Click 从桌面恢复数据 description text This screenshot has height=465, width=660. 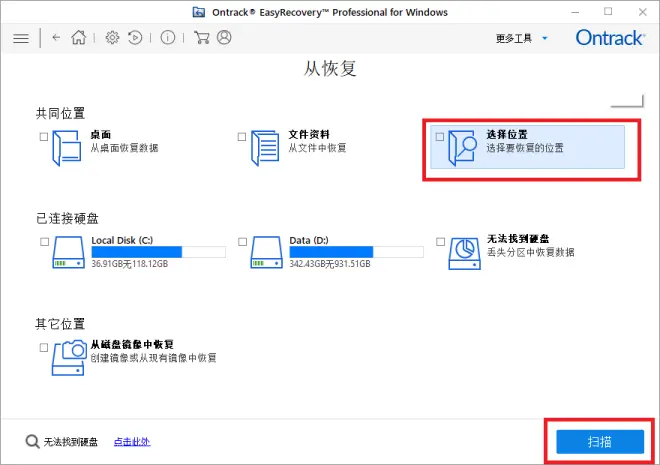(x=124, y=148)
